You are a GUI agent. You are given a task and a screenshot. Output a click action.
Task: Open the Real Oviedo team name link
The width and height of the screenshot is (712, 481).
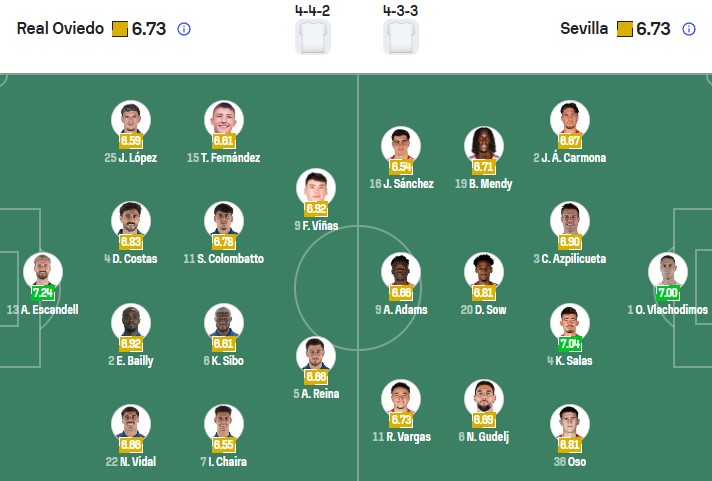[x=60, y=29]
